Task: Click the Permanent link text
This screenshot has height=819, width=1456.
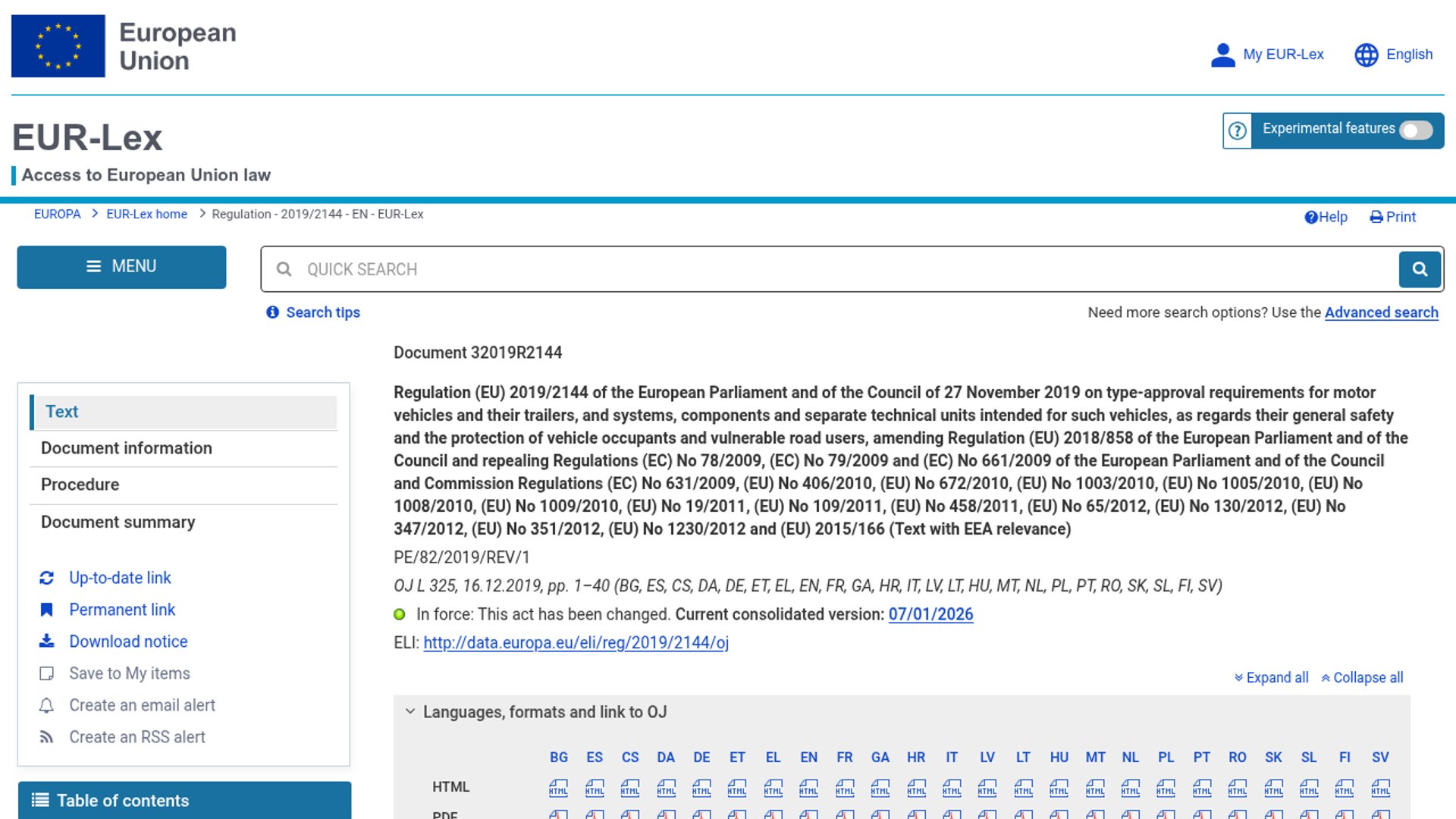Action: [122, 610]
